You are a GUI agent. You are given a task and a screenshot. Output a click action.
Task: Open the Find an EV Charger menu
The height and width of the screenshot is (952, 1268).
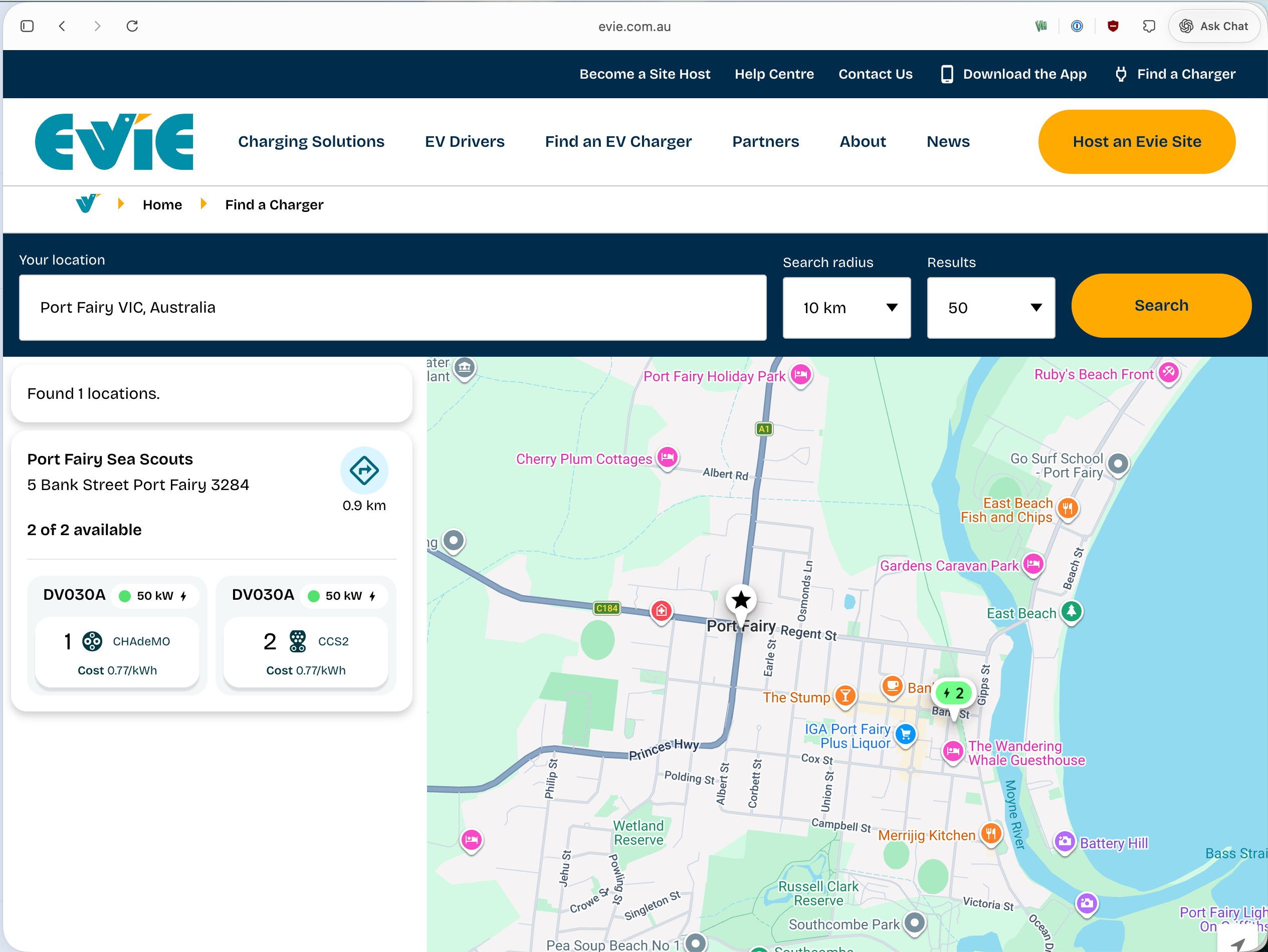[618, 142]
